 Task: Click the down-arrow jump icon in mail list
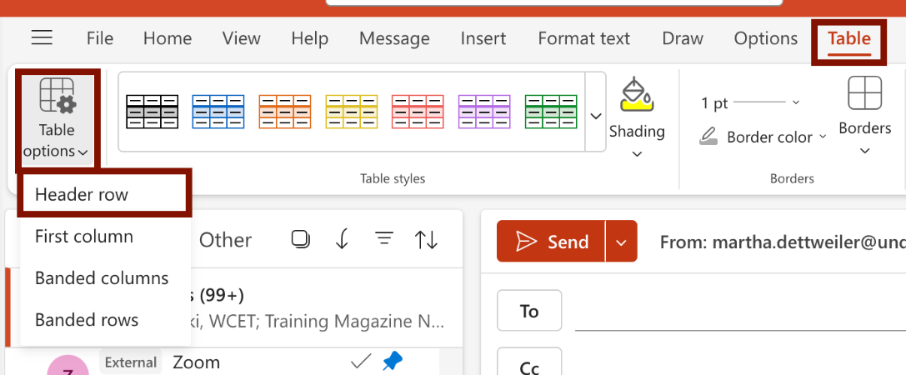pos(342,239)
